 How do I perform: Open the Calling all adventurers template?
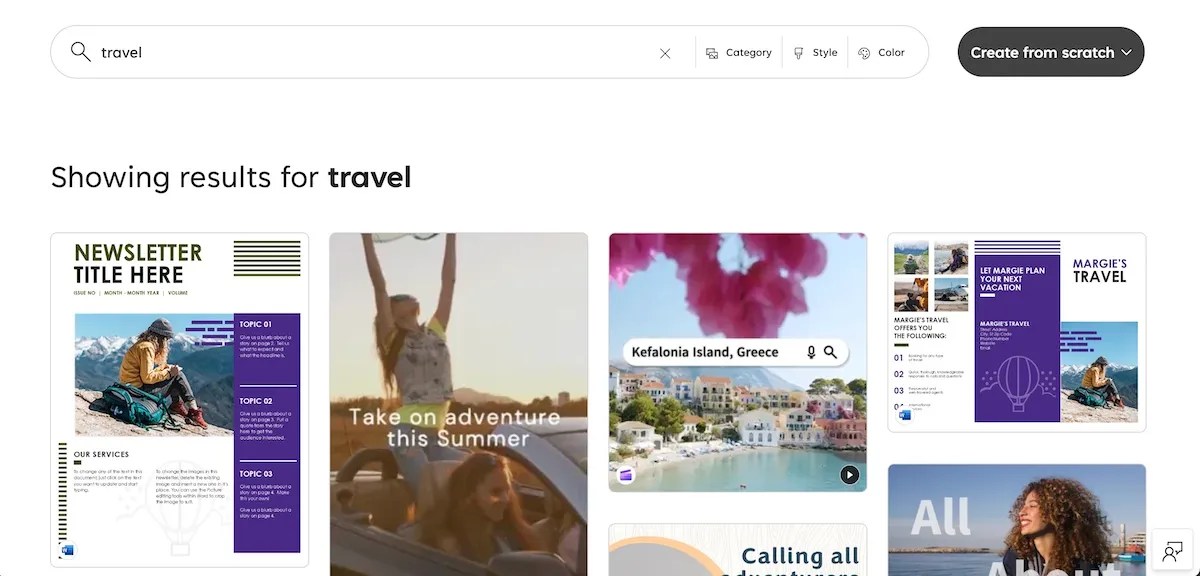coord(738,550)
